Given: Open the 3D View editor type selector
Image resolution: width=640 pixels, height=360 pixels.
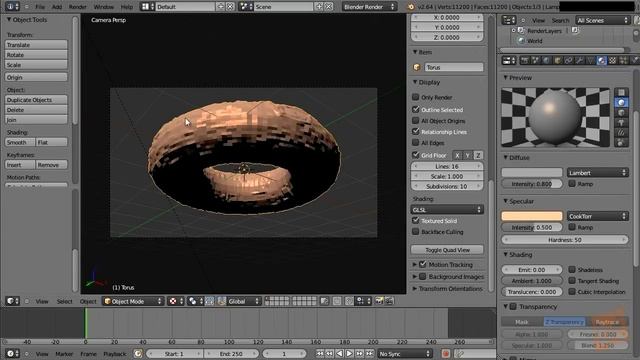Looking at the screenshot, I should pyautogui.click(x=13, y=301).
